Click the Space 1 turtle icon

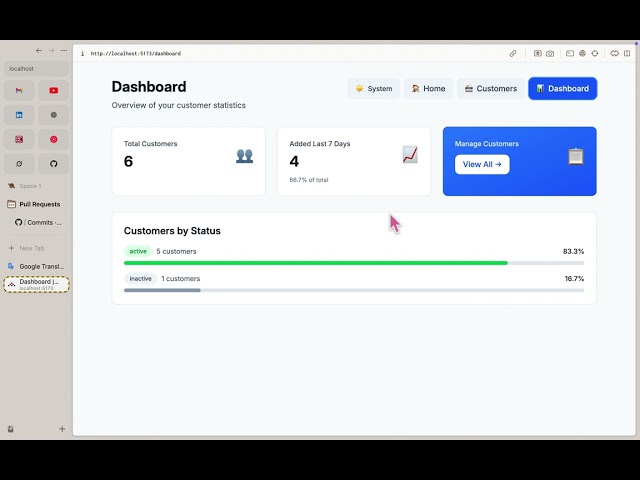tap(11, 186)
